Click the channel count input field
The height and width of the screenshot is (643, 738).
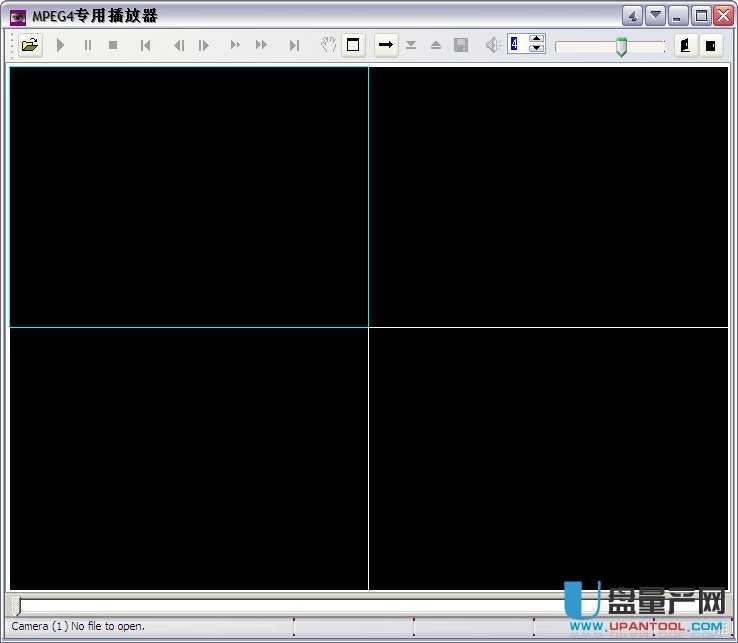pos(518,44)
